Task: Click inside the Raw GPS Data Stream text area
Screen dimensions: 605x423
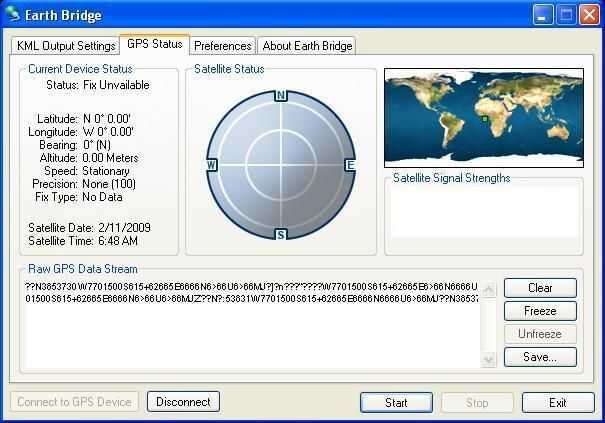Action: [252, 324]
